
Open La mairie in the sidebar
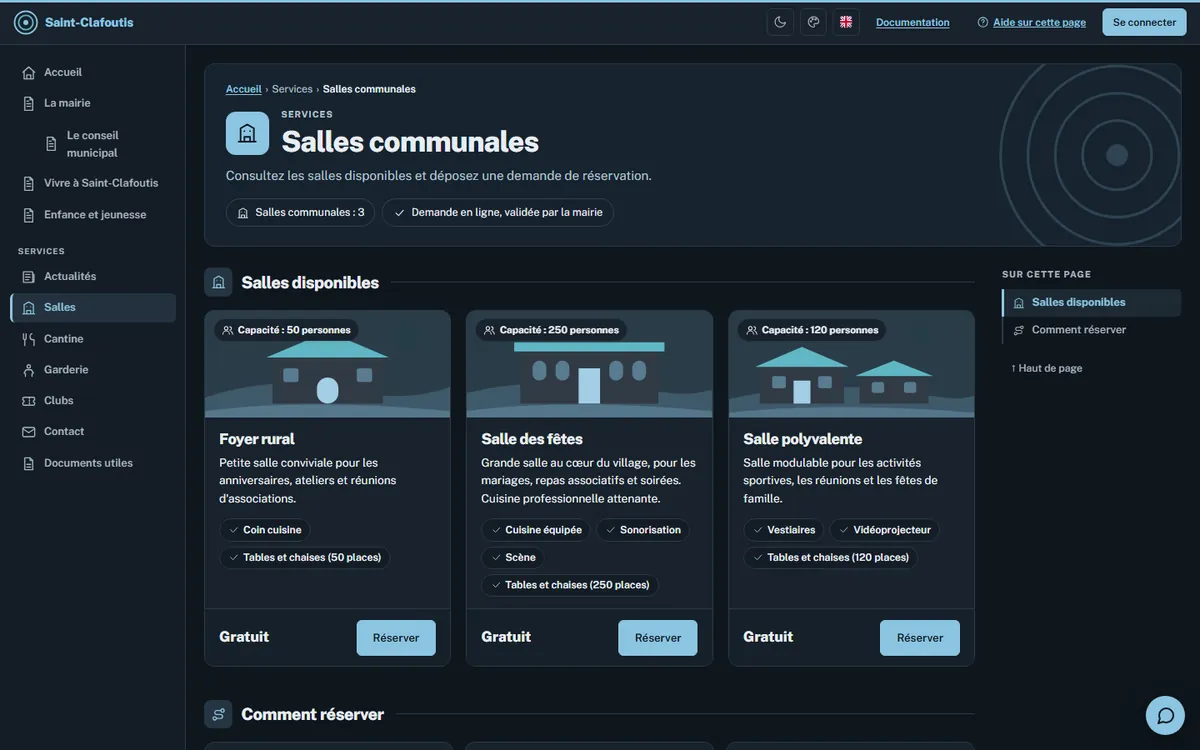(x=93, y=103)
